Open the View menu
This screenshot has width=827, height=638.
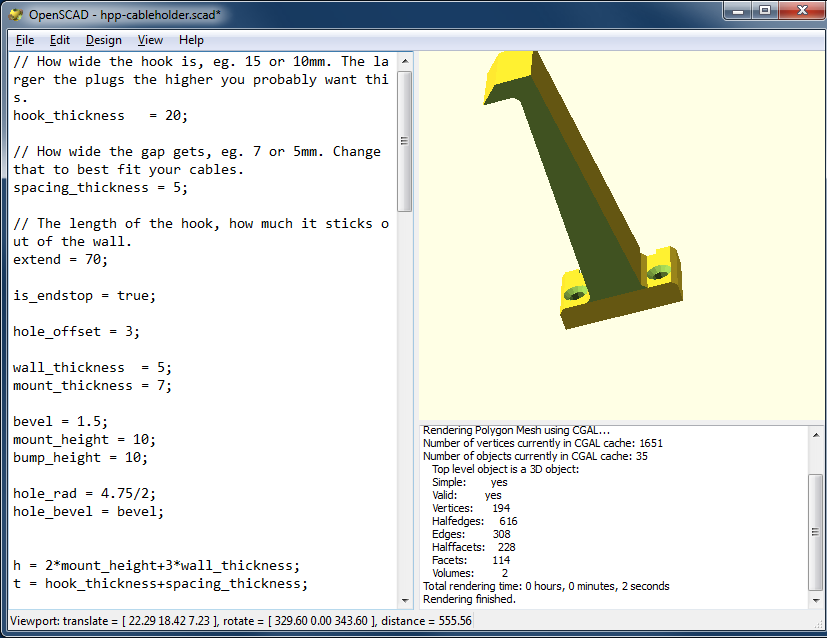(x=150, y=40)
